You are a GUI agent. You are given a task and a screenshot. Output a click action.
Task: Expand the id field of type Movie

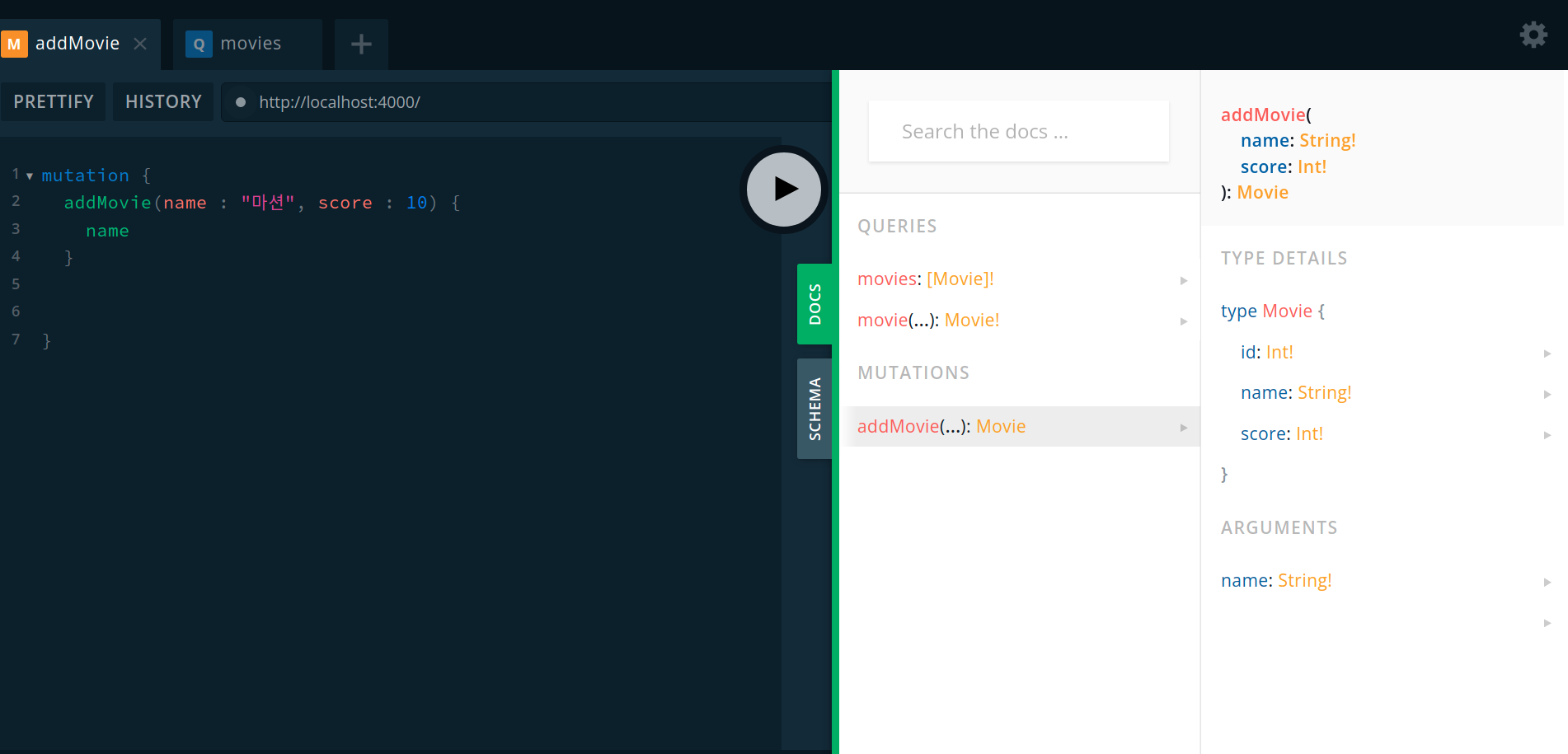(1547, 353)
